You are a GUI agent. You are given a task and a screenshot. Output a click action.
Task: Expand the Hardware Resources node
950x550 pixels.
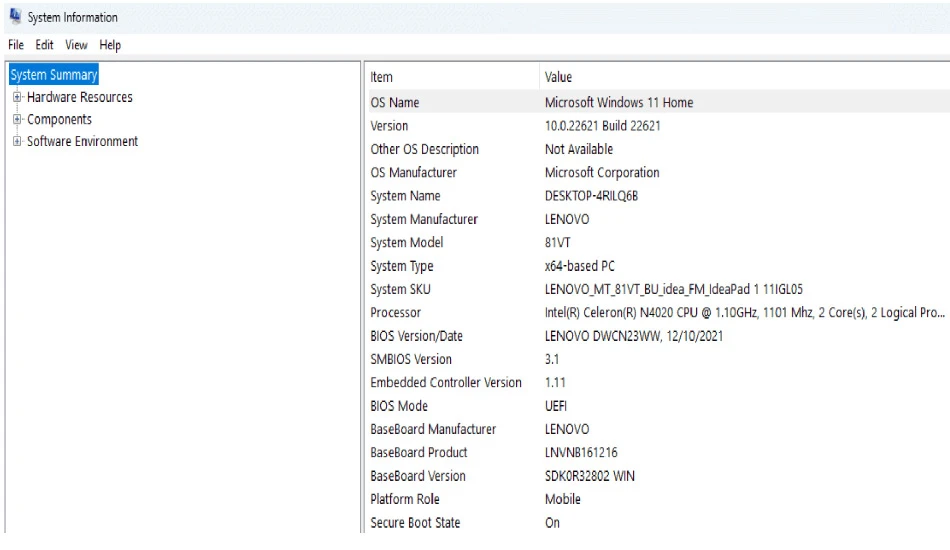pyautogui.click(x=17, y=97)
